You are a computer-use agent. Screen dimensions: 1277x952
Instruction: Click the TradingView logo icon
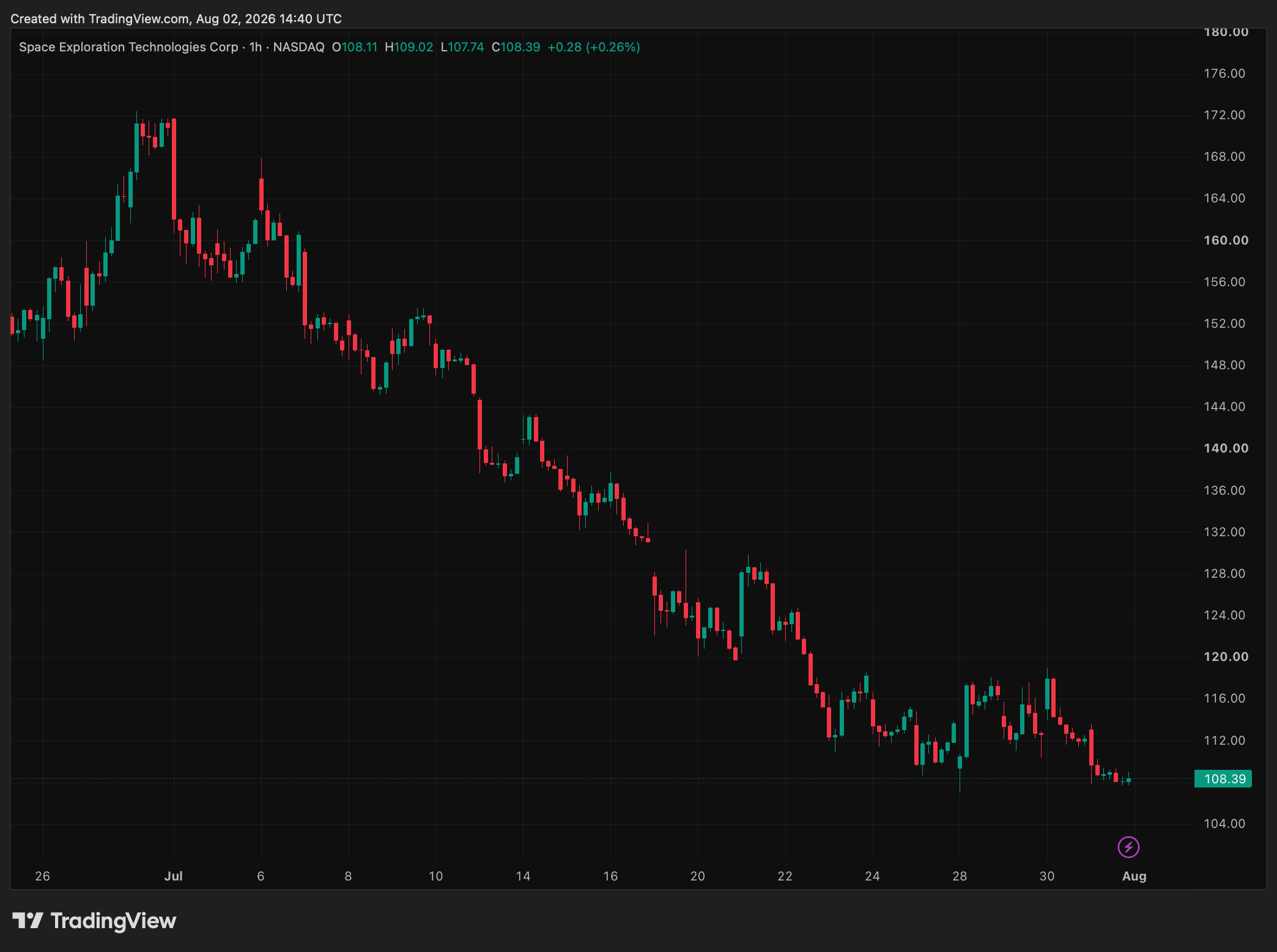coord(28,920)
